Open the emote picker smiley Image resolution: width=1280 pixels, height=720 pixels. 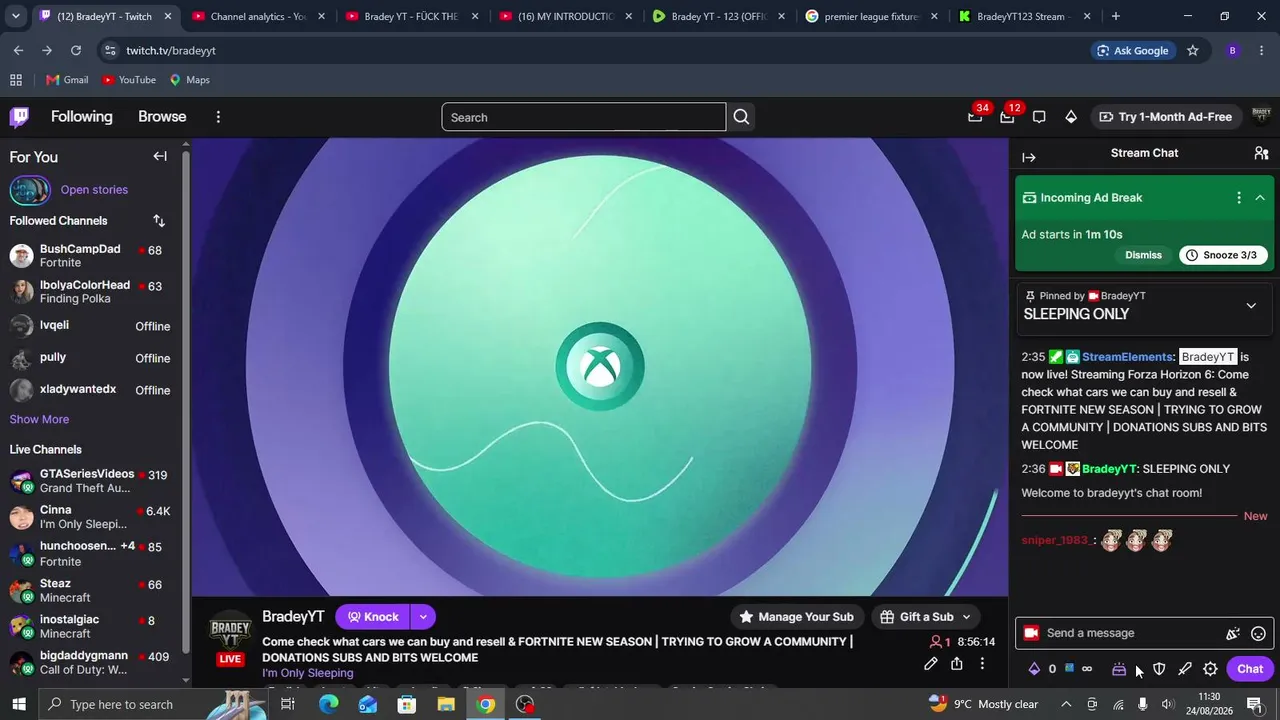pos(1259,633)
